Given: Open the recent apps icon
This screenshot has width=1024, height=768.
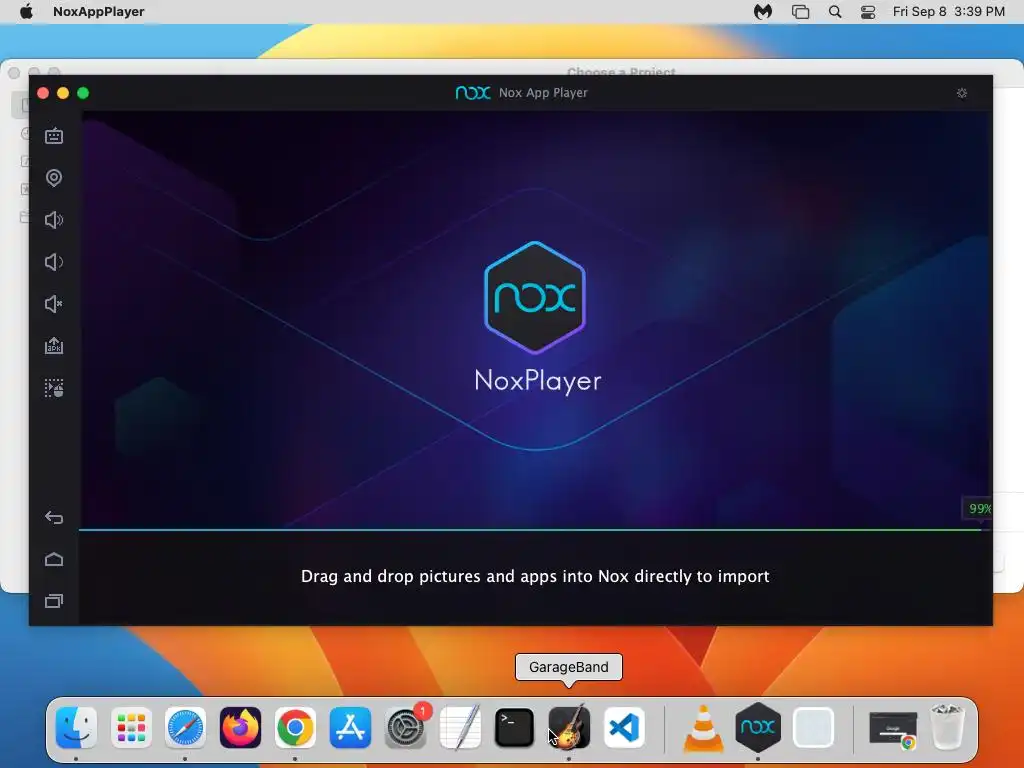Looking at the screenshot, I should tap(54, 601).
